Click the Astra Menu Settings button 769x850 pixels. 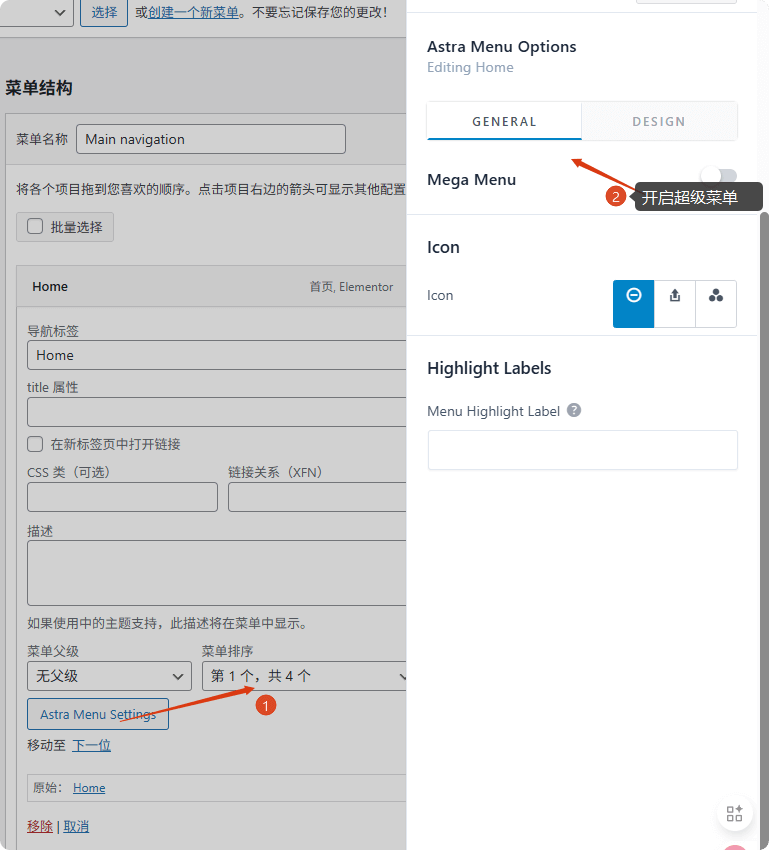click(98, 715)
